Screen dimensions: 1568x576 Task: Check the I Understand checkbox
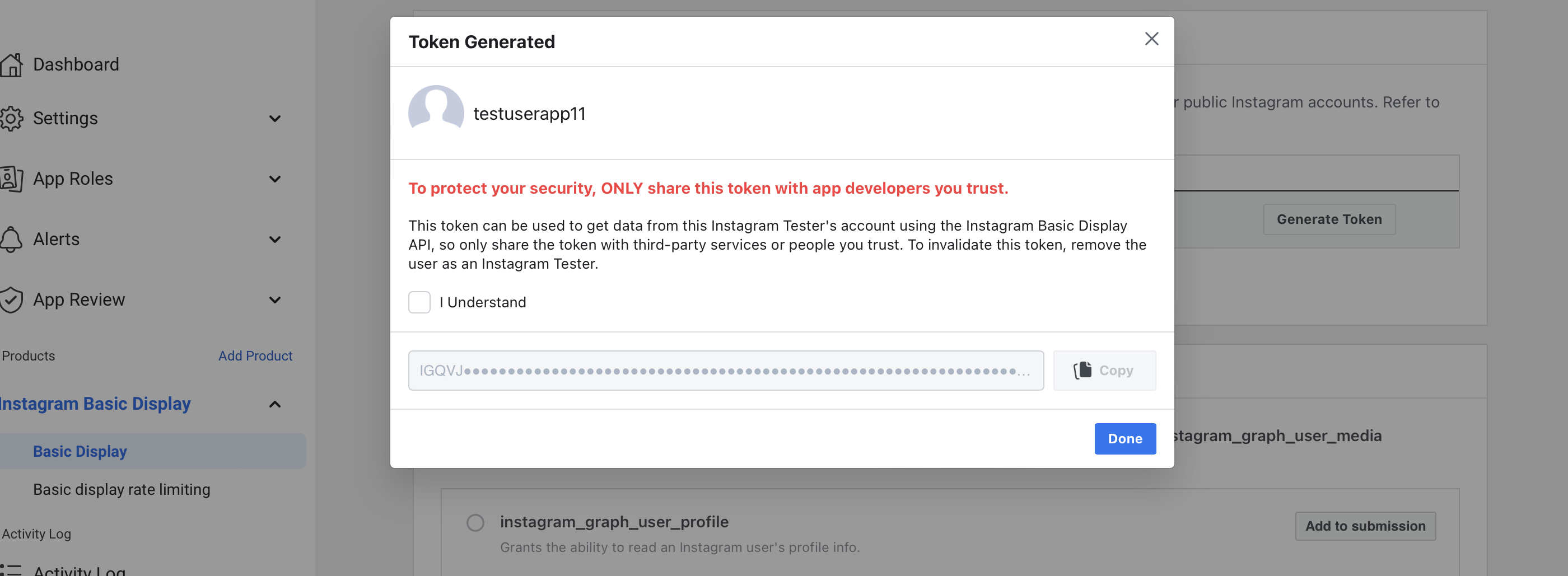click(419, 302)
